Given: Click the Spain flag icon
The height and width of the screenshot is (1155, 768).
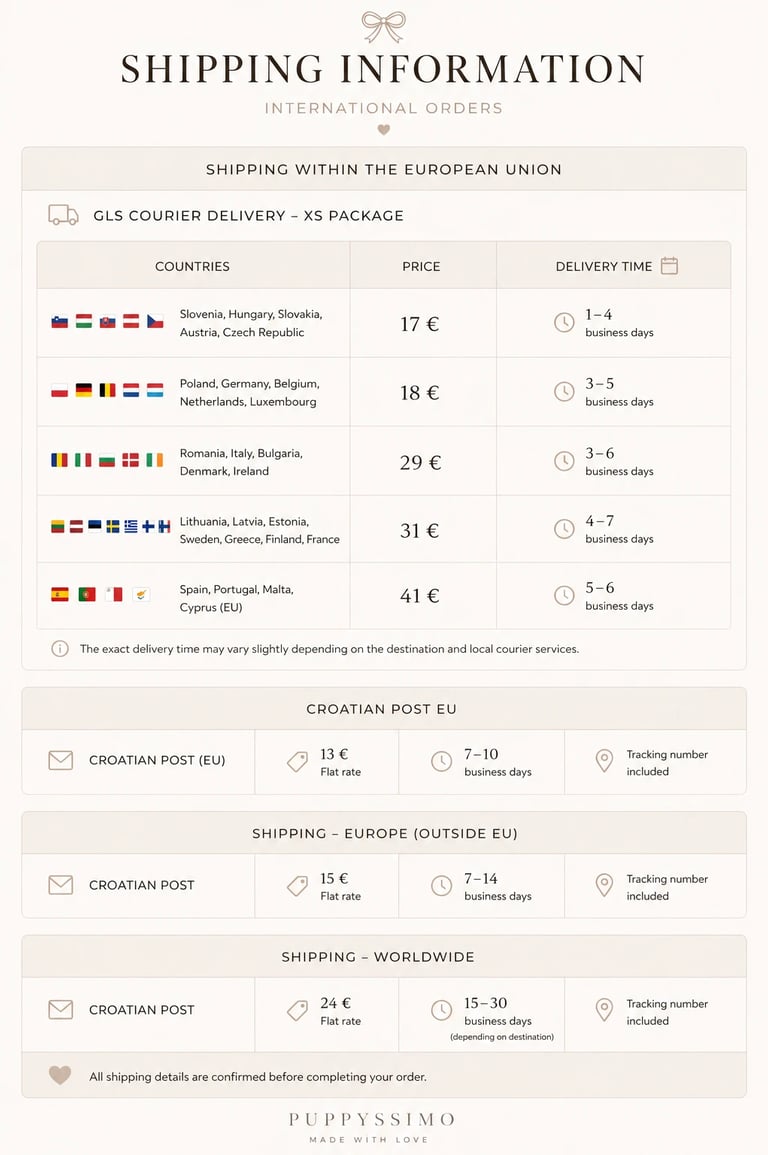Looking at the screenshot, I should coord(60,594).
